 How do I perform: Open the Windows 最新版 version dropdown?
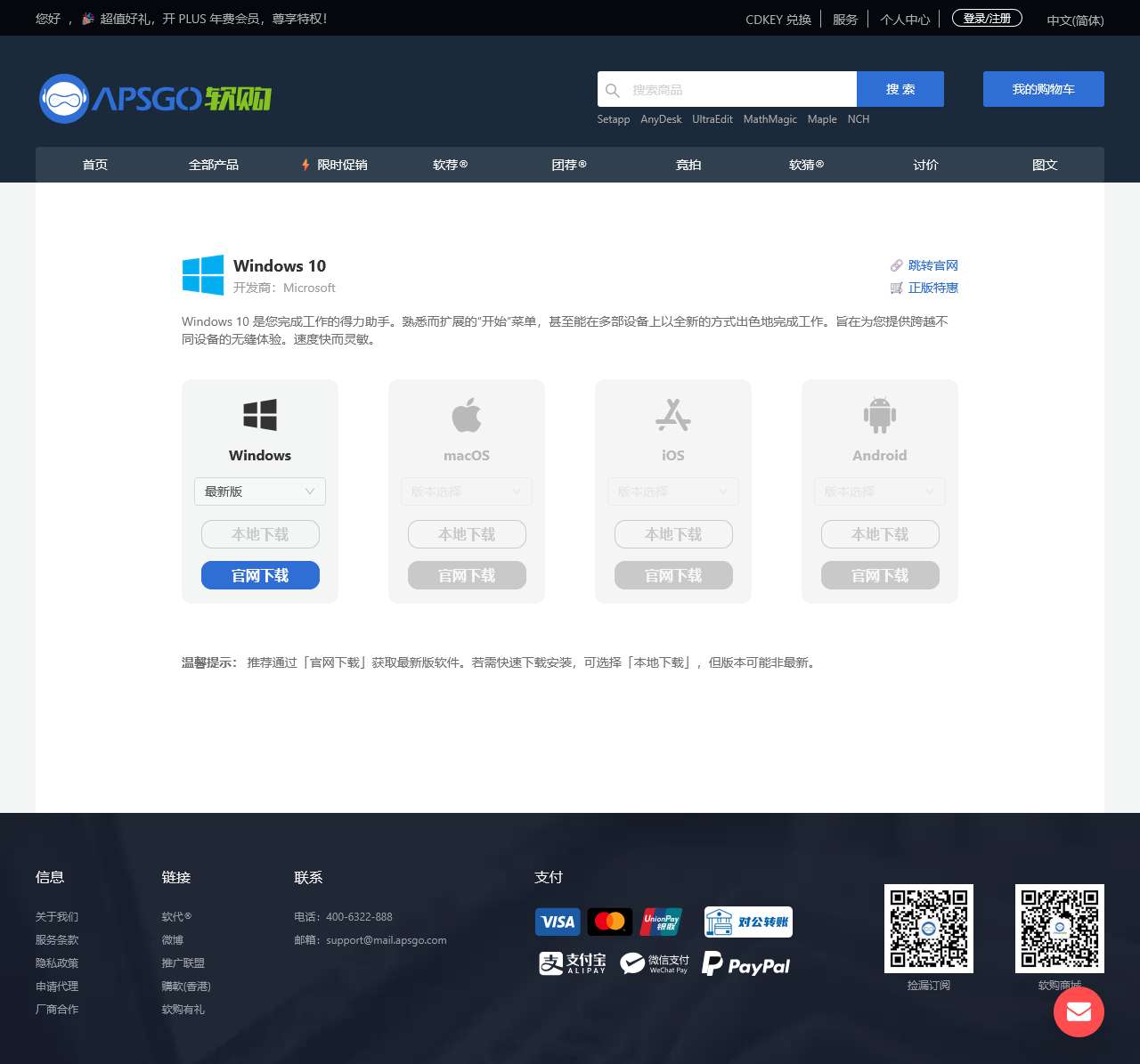click(x=260, y=491)
